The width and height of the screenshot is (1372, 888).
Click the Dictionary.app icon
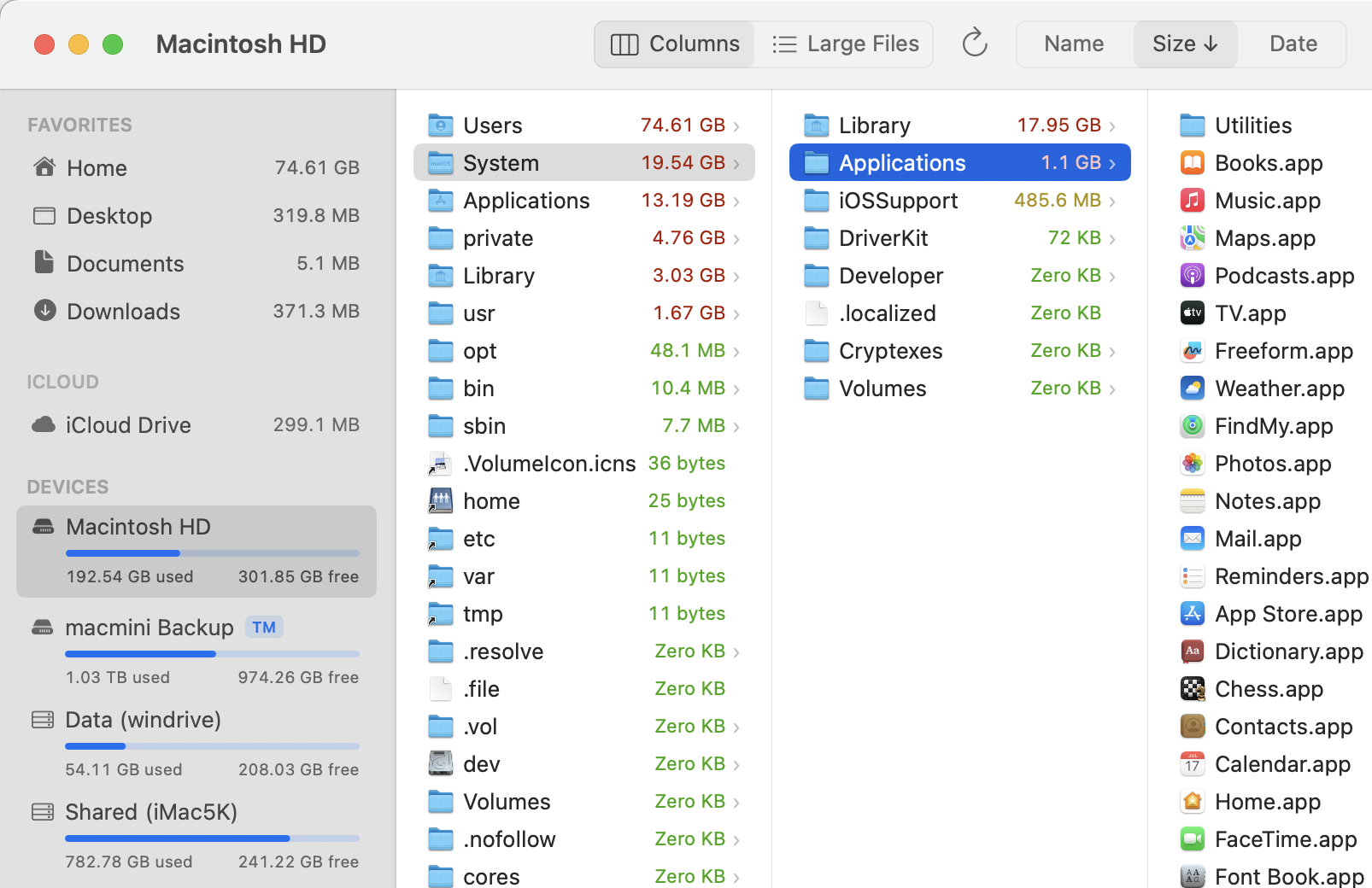click(1193, 651)
